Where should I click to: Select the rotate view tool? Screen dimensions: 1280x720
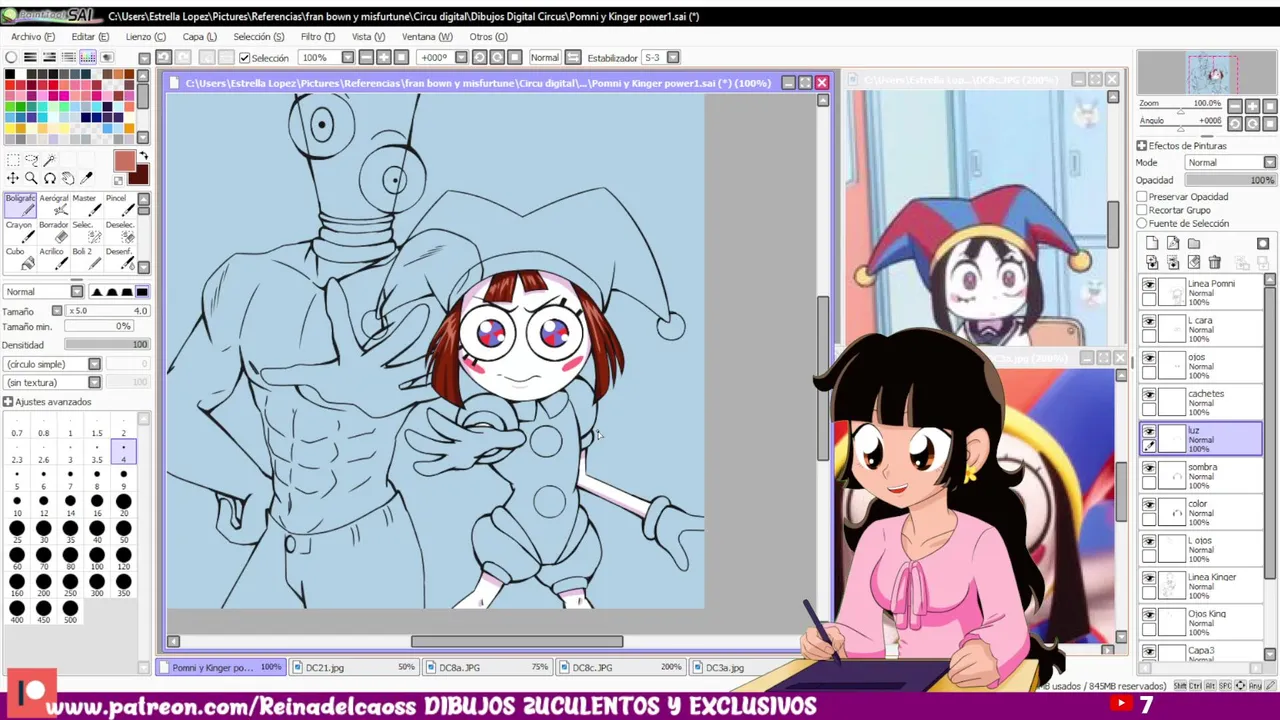[50, 178]
